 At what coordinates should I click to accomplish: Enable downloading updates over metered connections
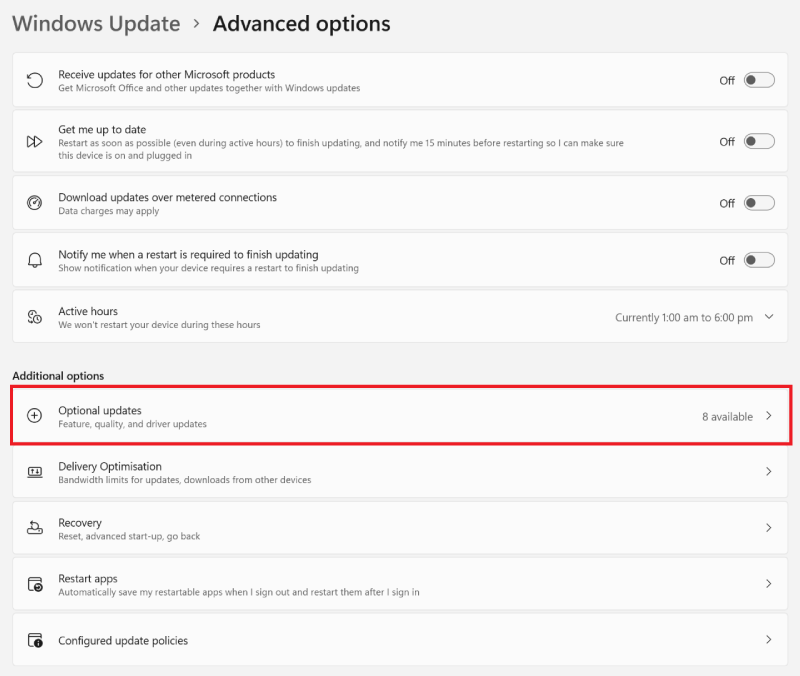pyautogui.click(x=758, y=202)
